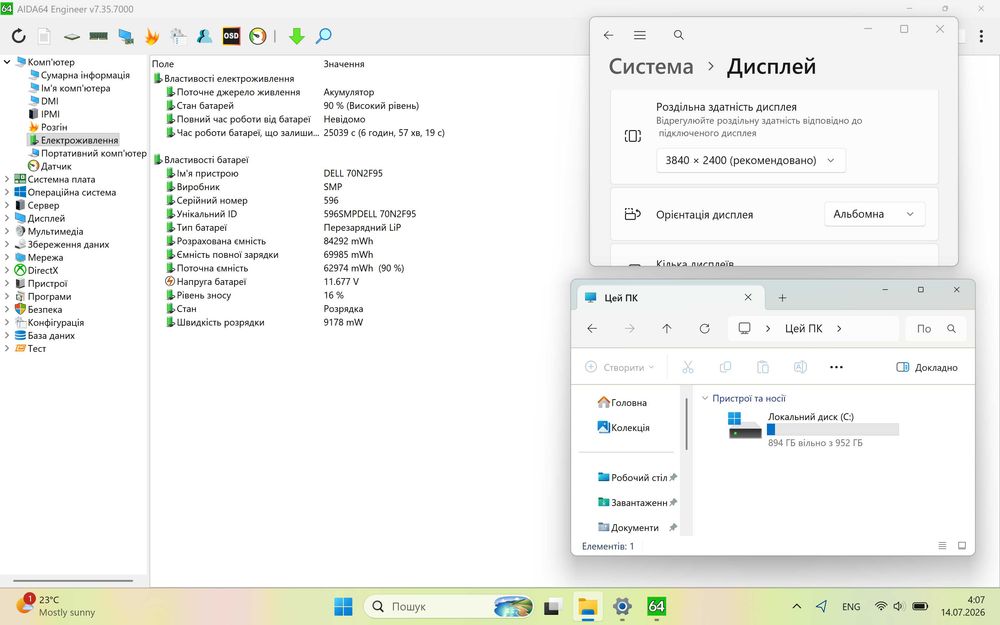Open the chip-shaped CPUID toolbar icon
Screen dimensions: 1000x625
pos(71,36)
